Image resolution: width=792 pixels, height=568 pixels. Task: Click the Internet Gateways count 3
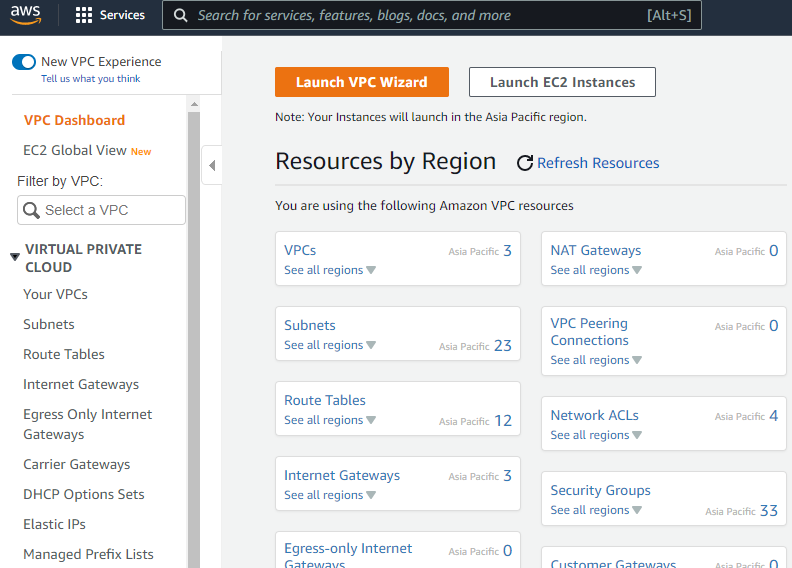pos(507,476)
